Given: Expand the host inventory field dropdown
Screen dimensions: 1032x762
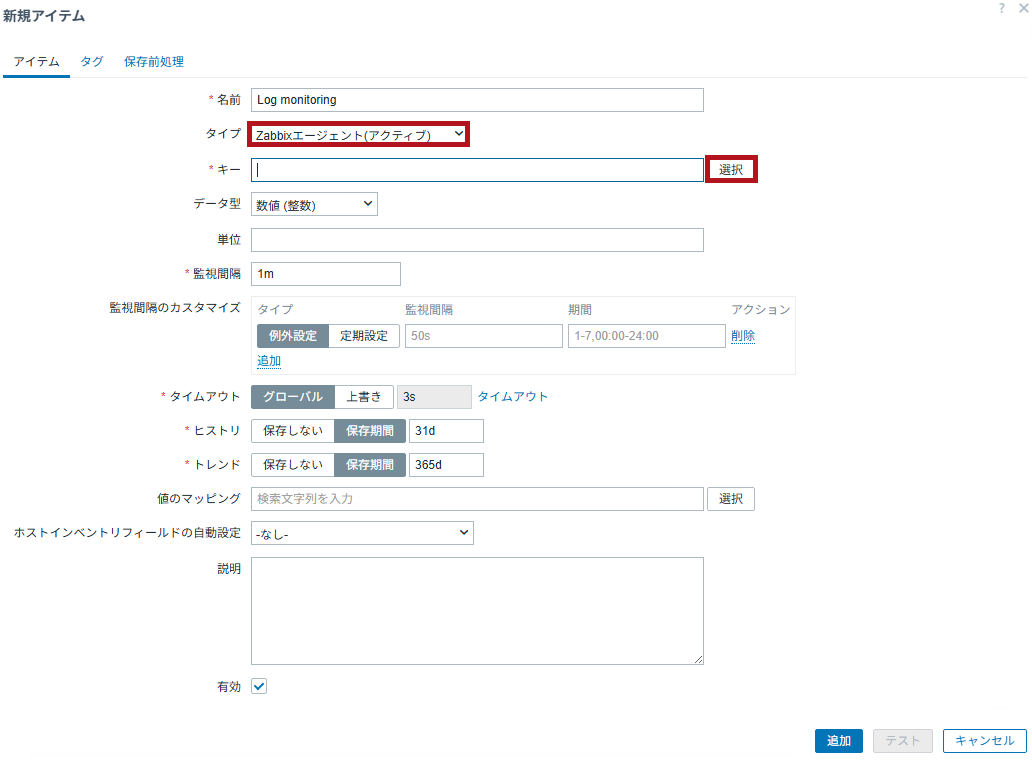Looking at the screenshot, I should (x=362, y=534).
